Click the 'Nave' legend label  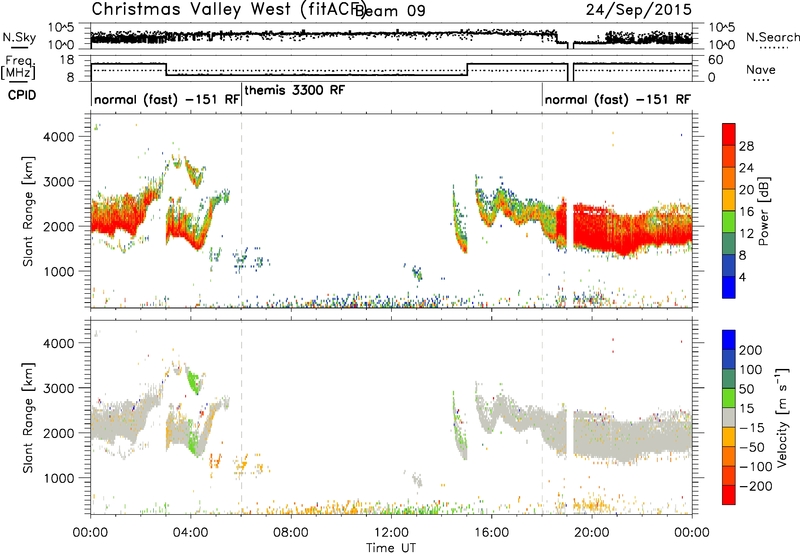tap(760, 69)
